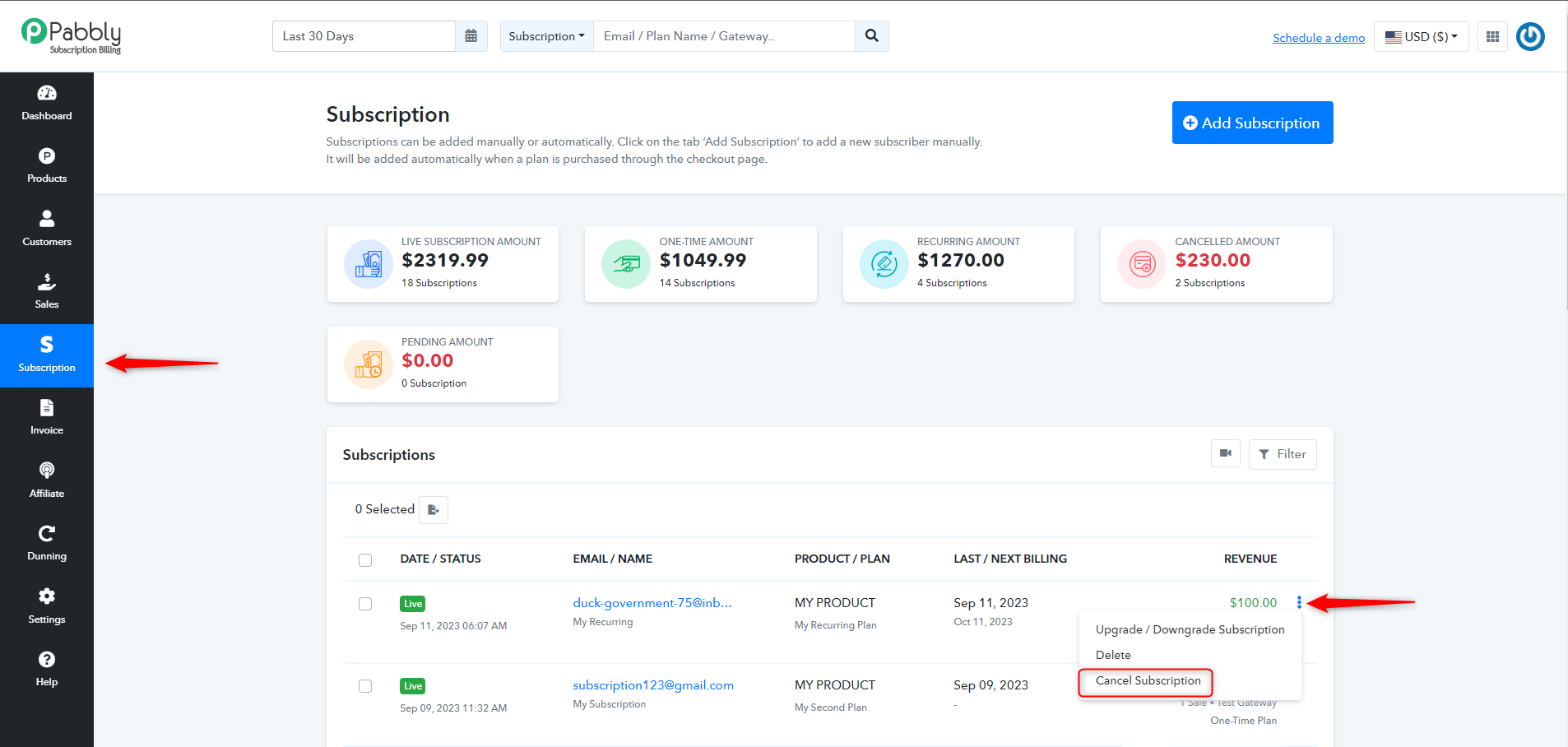Click the 0 Selected label
This screenshot has width=1568, height=747.
(x=384, y=509)
